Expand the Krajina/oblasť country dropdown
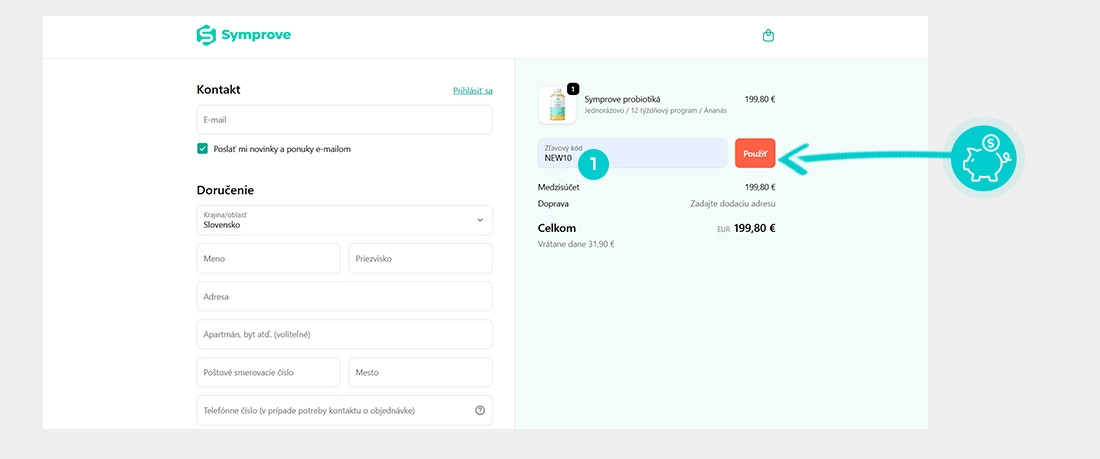 point(344,220)
